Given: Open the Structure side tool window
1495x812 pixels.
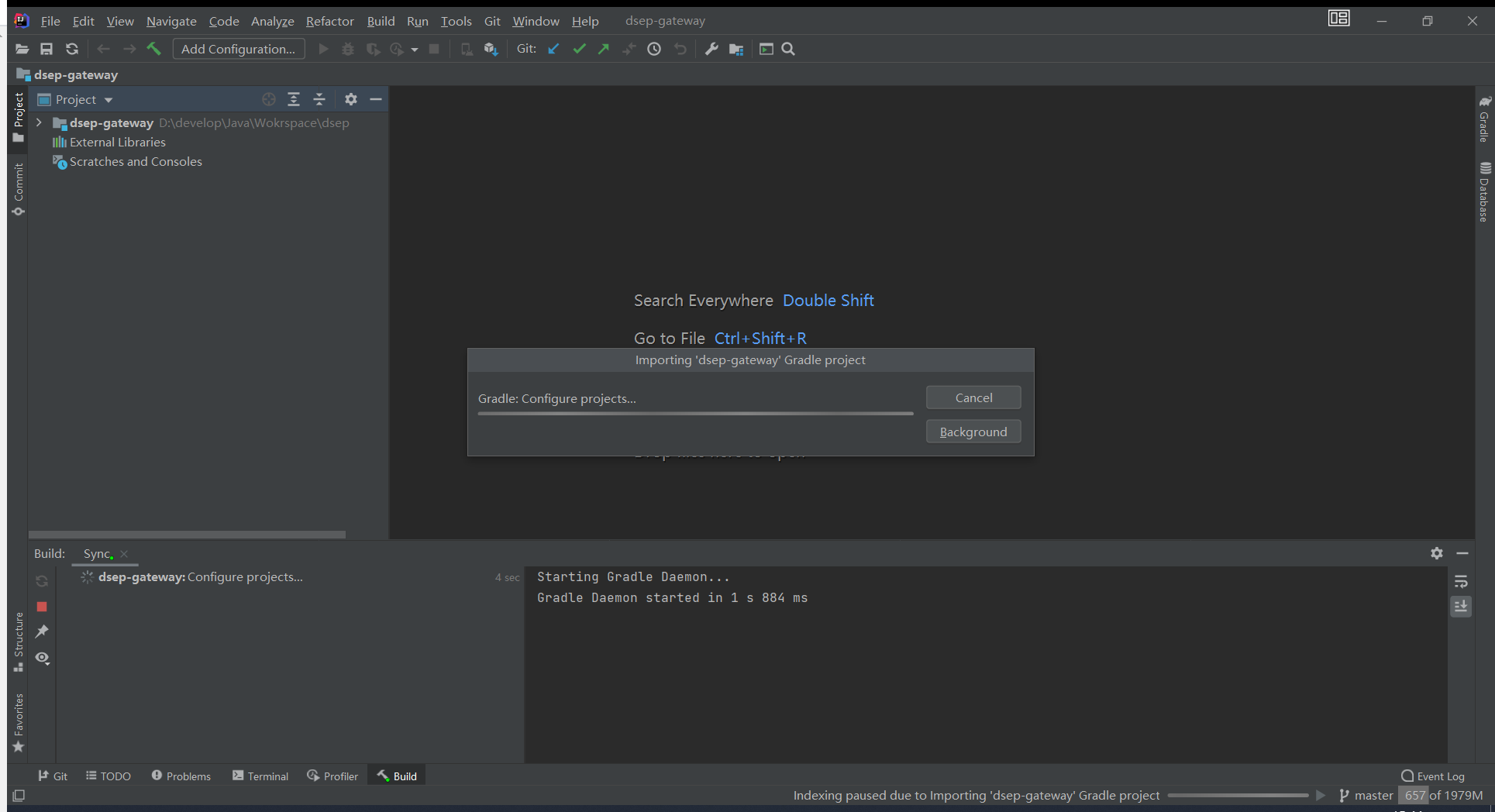Looking at the screenshot, I should [19, 642].
